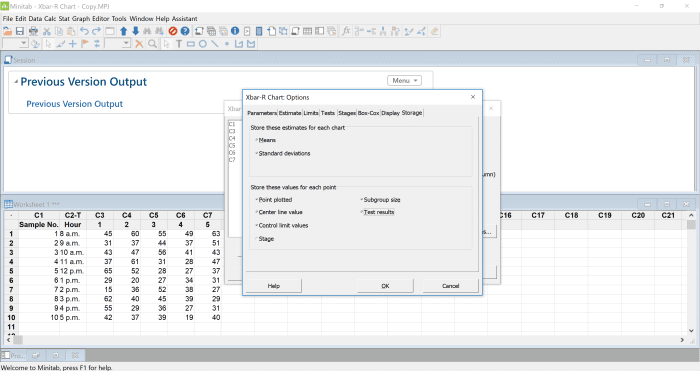Click the blue up arrow Previous Command icon

(x=124, y=31)
